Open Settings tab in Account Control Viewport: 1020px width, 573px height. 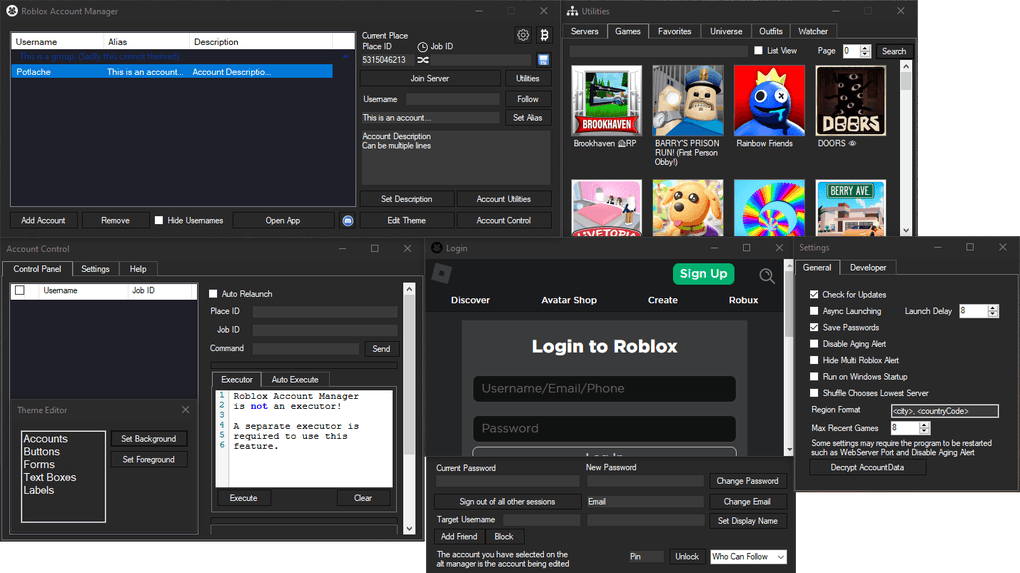[x=95, y=269]
